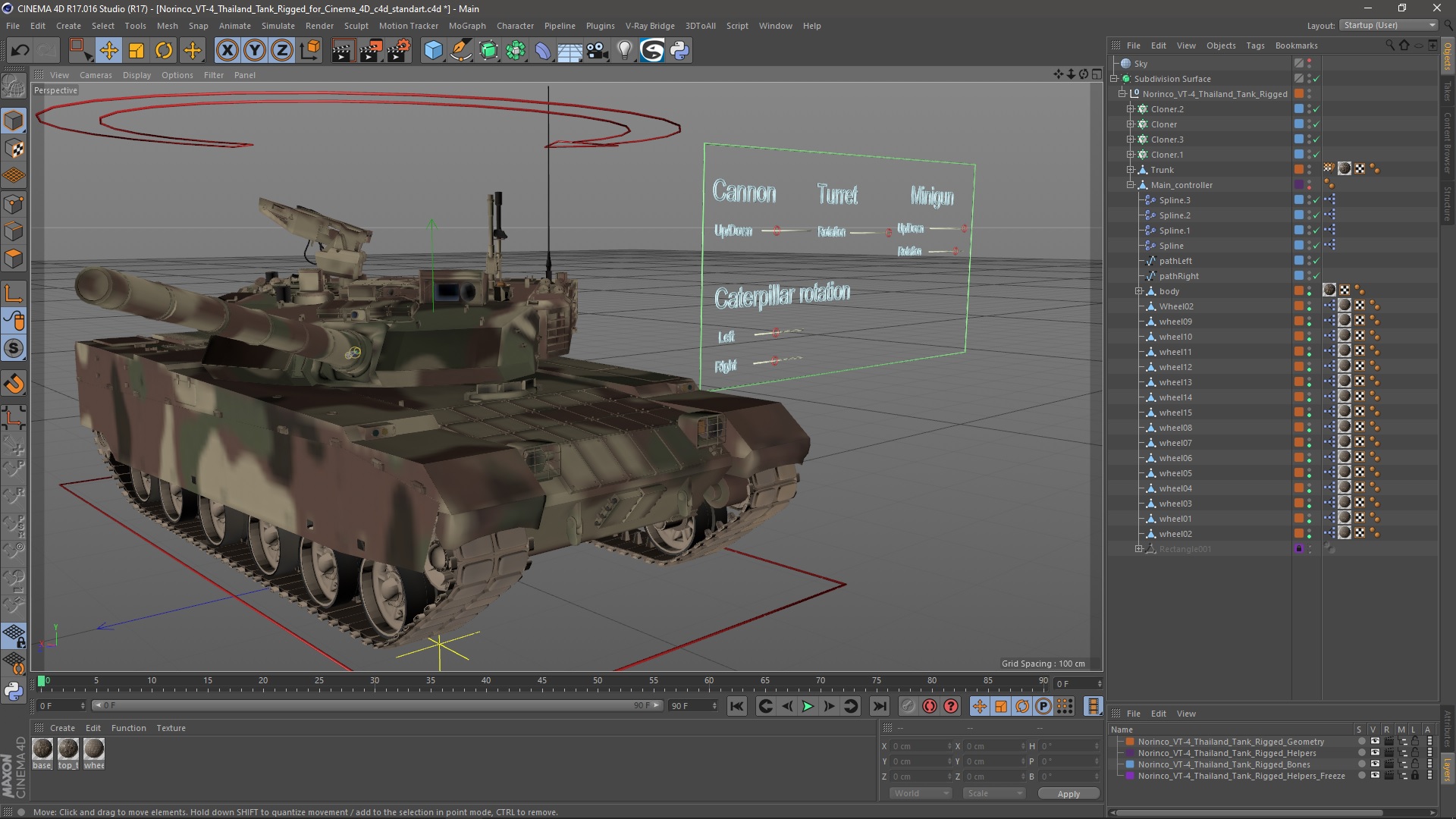The width and height of the screenshot is (1456, 819).
Task: Click the Subdivision Surface generator icon
Action: click(x=488, y=51)
